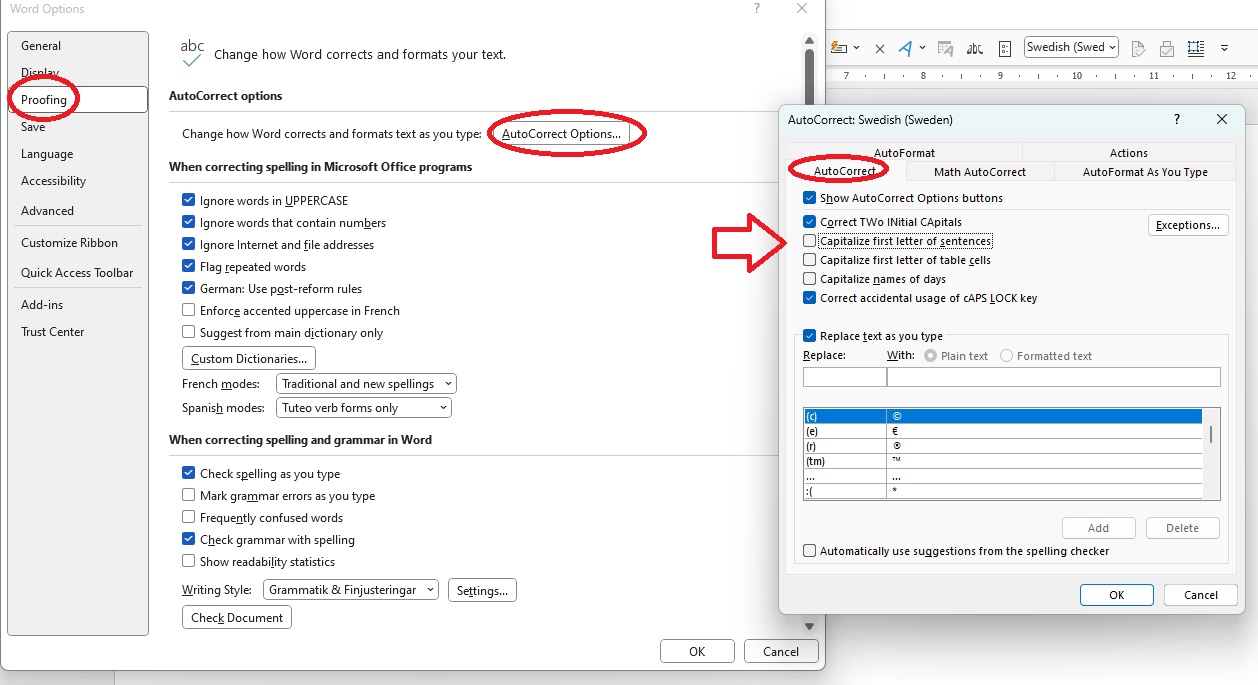Click the AutoText quick-insert icon in Word toolbar
This screenshot has height=685, width=1258.
click(839, 48)
